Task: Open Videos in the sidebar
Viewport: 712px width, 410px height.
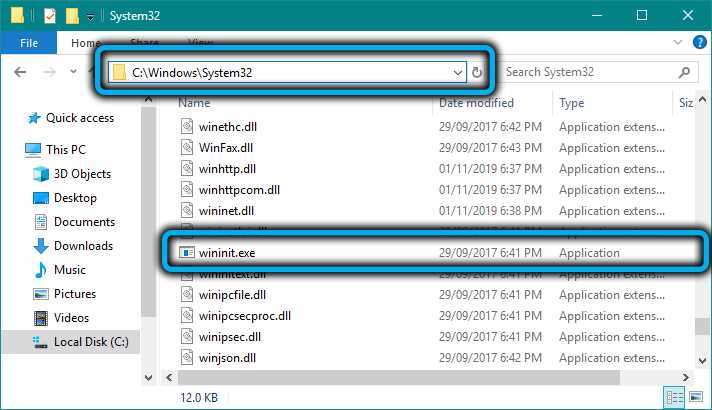Action: click(x=71, y=318)
